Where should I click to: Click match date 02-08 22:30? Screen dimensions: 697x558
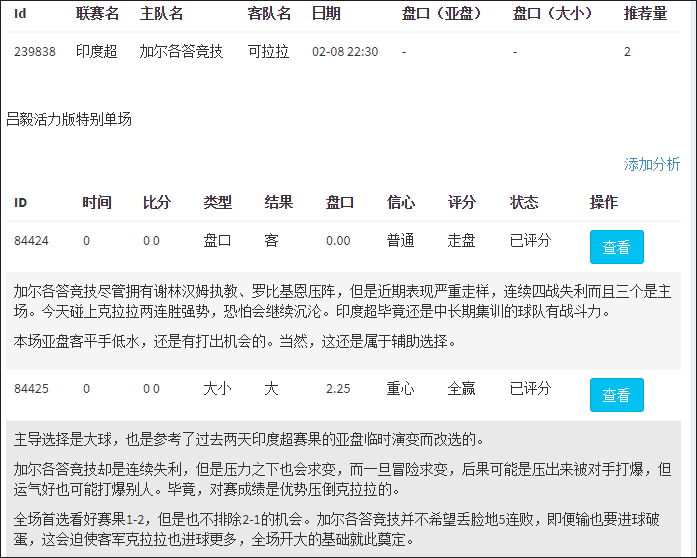(x=345, y=52)
